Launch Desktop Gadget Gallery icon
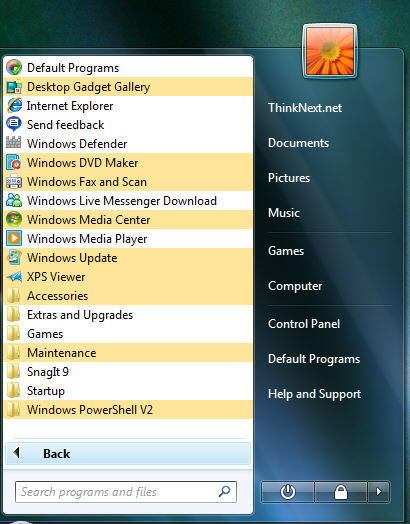The height and width of the screenshot is (524, 410). 14,87
